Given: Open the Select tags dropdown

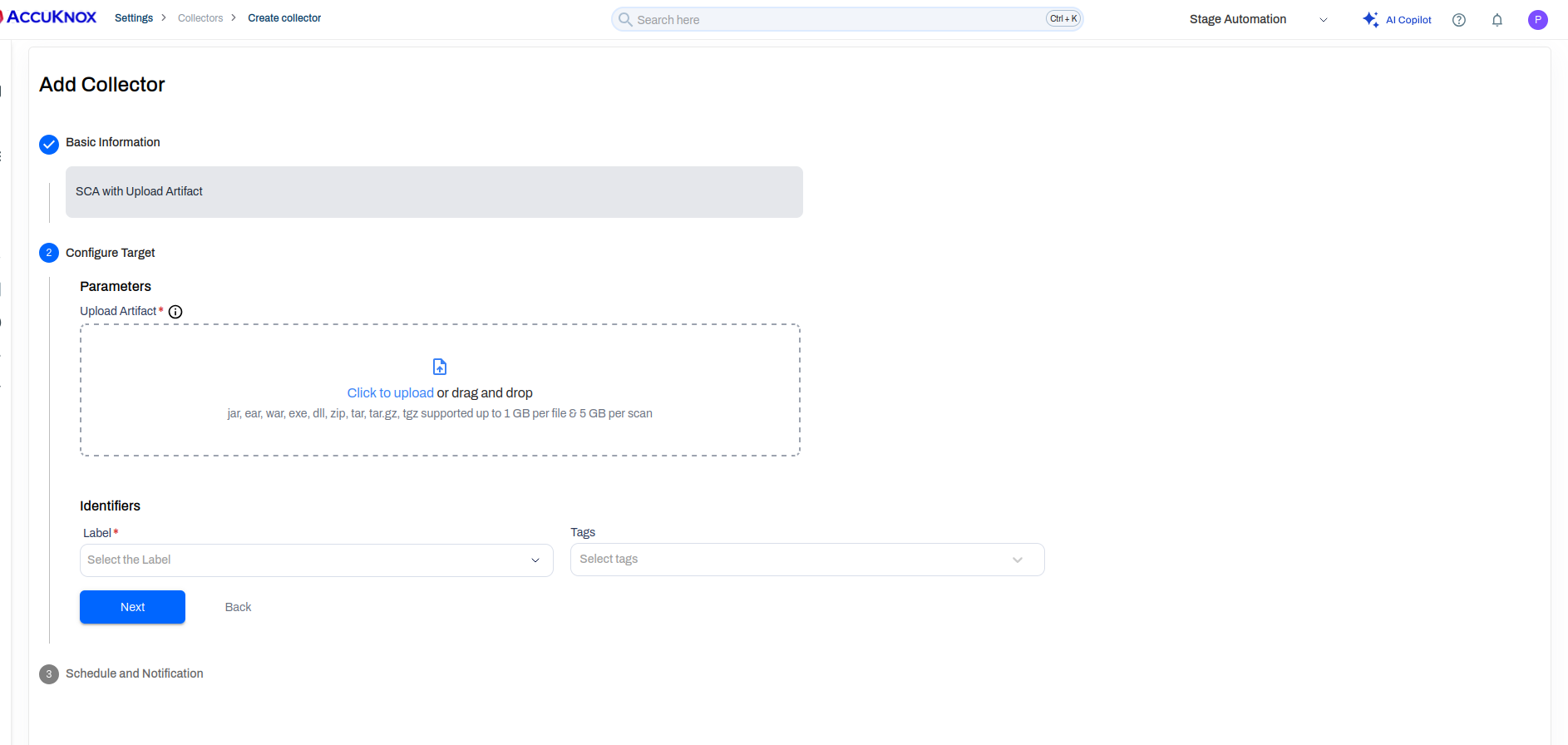Looking at the screenshot, I should (807, 560).
